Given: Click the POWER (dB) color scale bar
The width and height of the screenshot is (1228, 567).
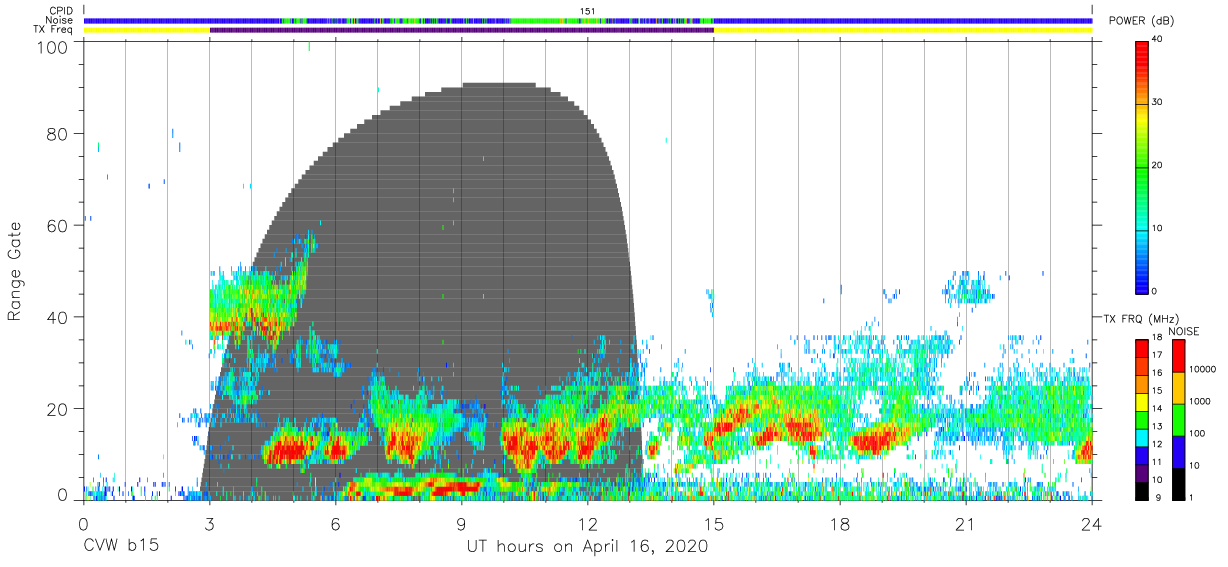Looking at the screenshot, I should tap(1142, 166).
